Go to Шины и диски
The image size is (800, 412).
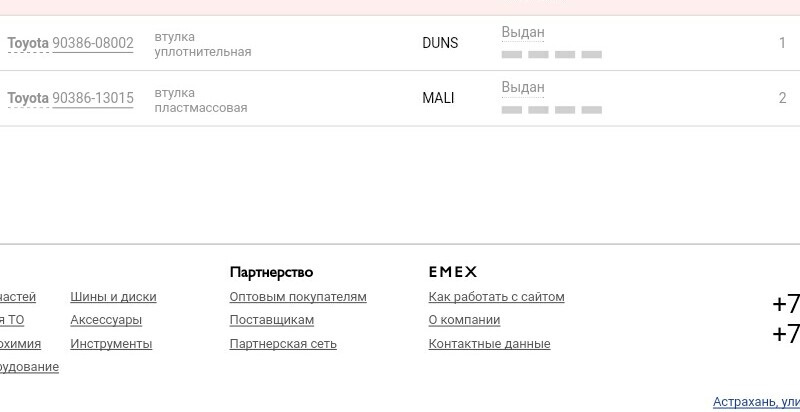tap(113, 297)
